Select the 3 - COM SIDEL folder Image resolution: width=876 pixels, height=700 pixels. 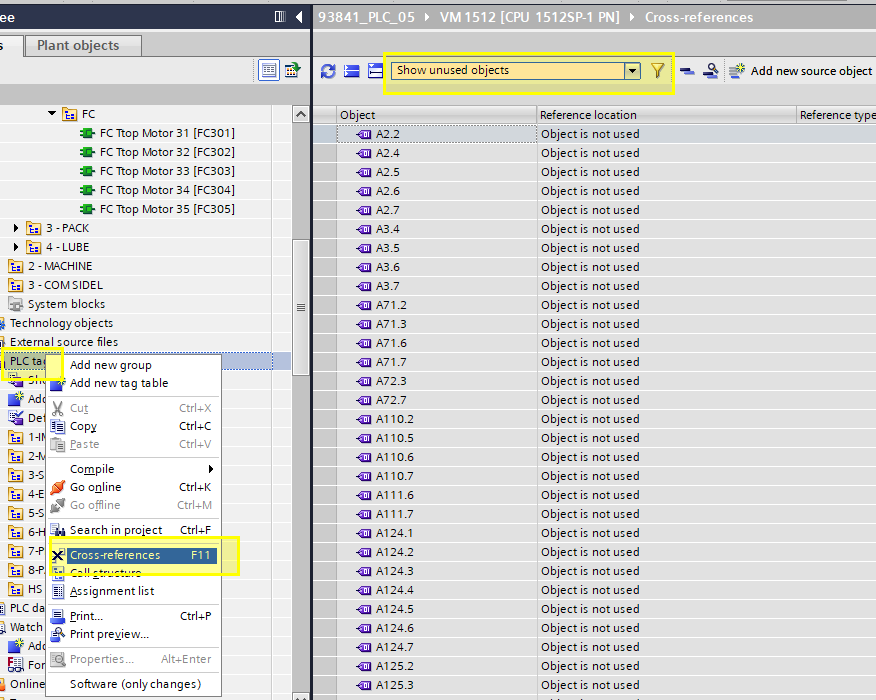coord(65,285)
